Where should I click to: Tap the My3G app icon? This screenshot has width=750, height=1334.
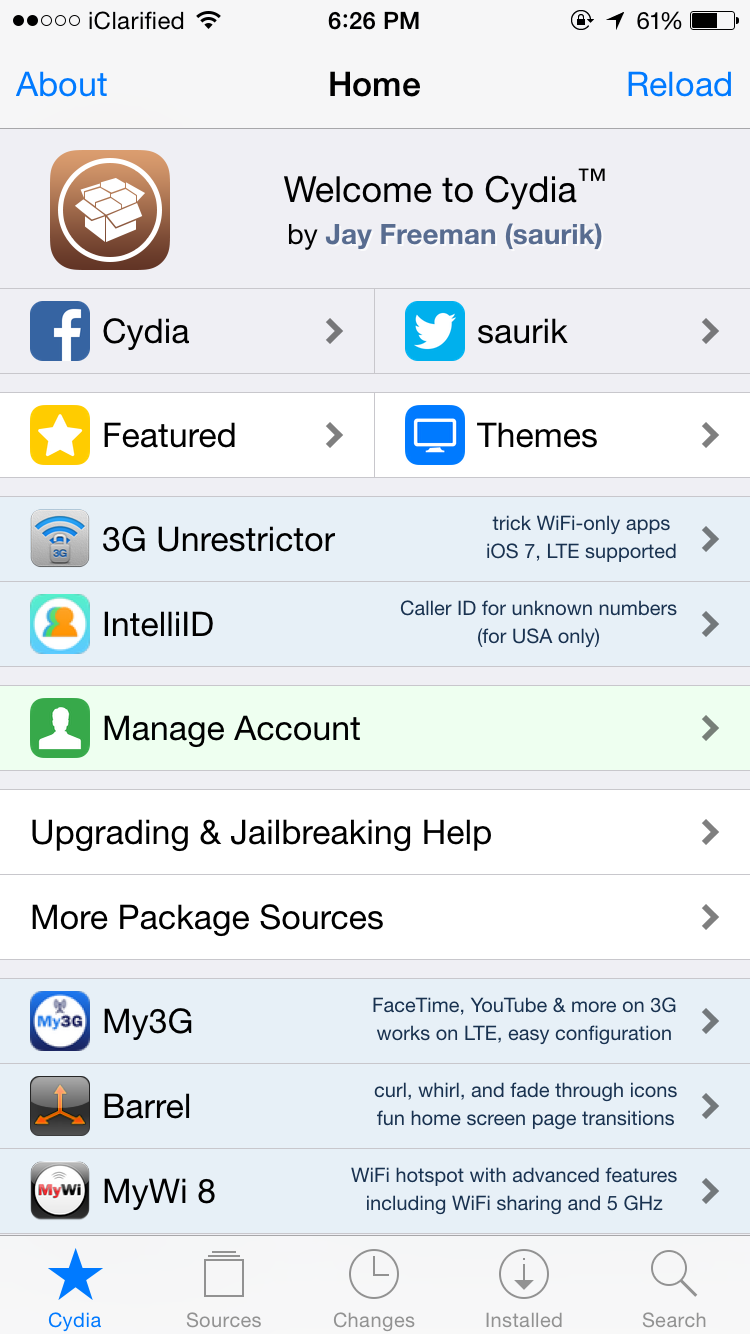(60, 1021)
